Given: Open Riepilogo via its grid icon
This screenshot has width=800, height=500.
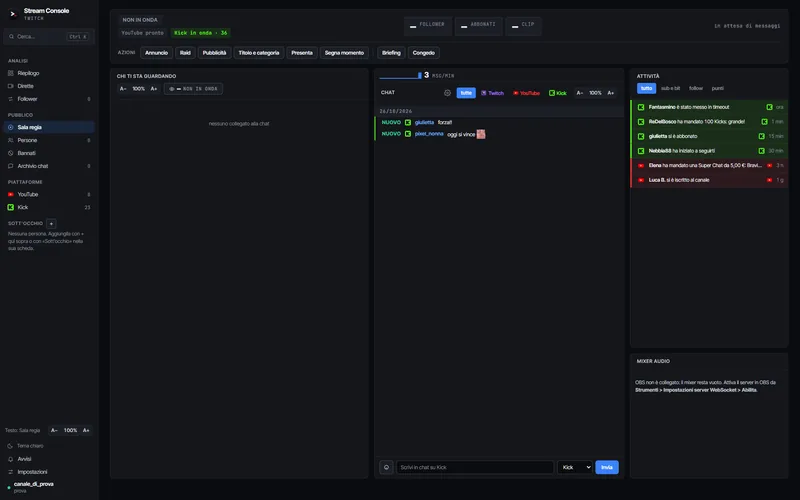Looking at the screenshot, I should point(11,73).
